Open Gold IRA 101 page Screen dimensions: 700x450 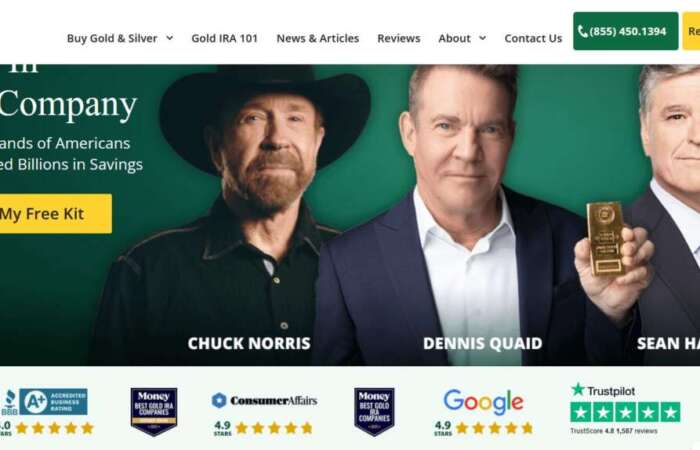point(225,38)
